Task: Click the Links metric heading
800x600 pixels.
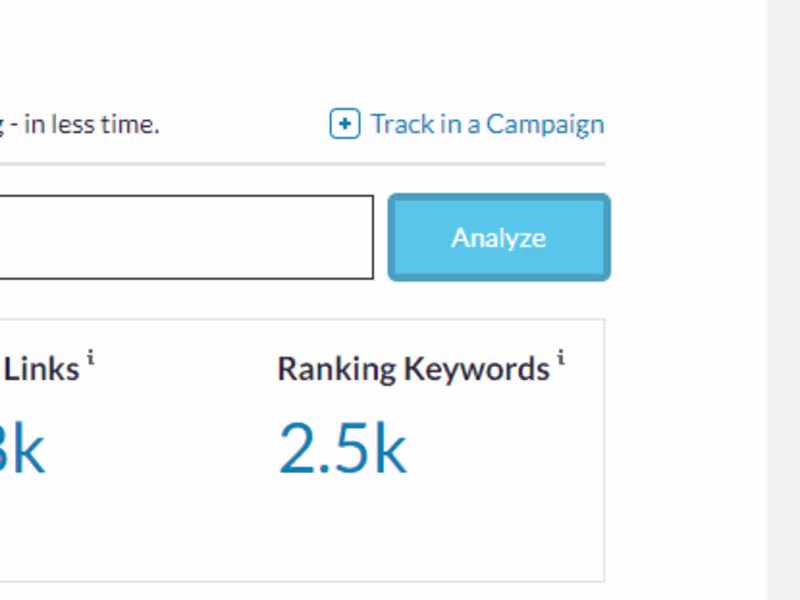Action: (41, 369)
